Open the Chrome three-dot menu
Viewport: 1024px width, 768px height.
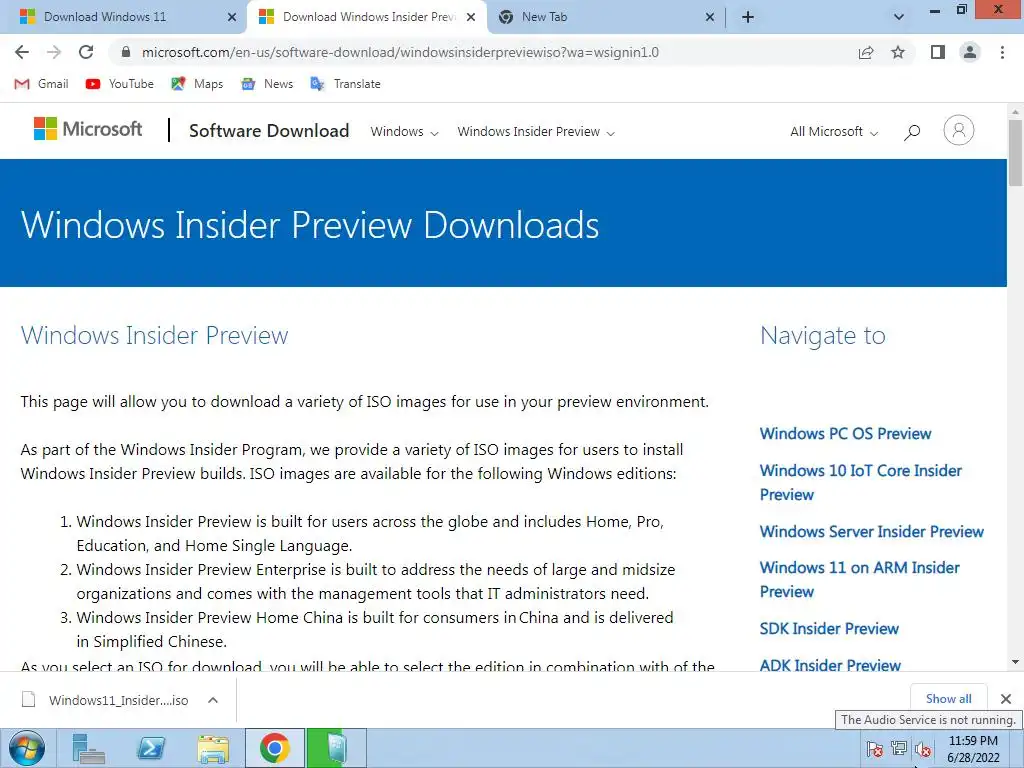tap(1002, 52)
